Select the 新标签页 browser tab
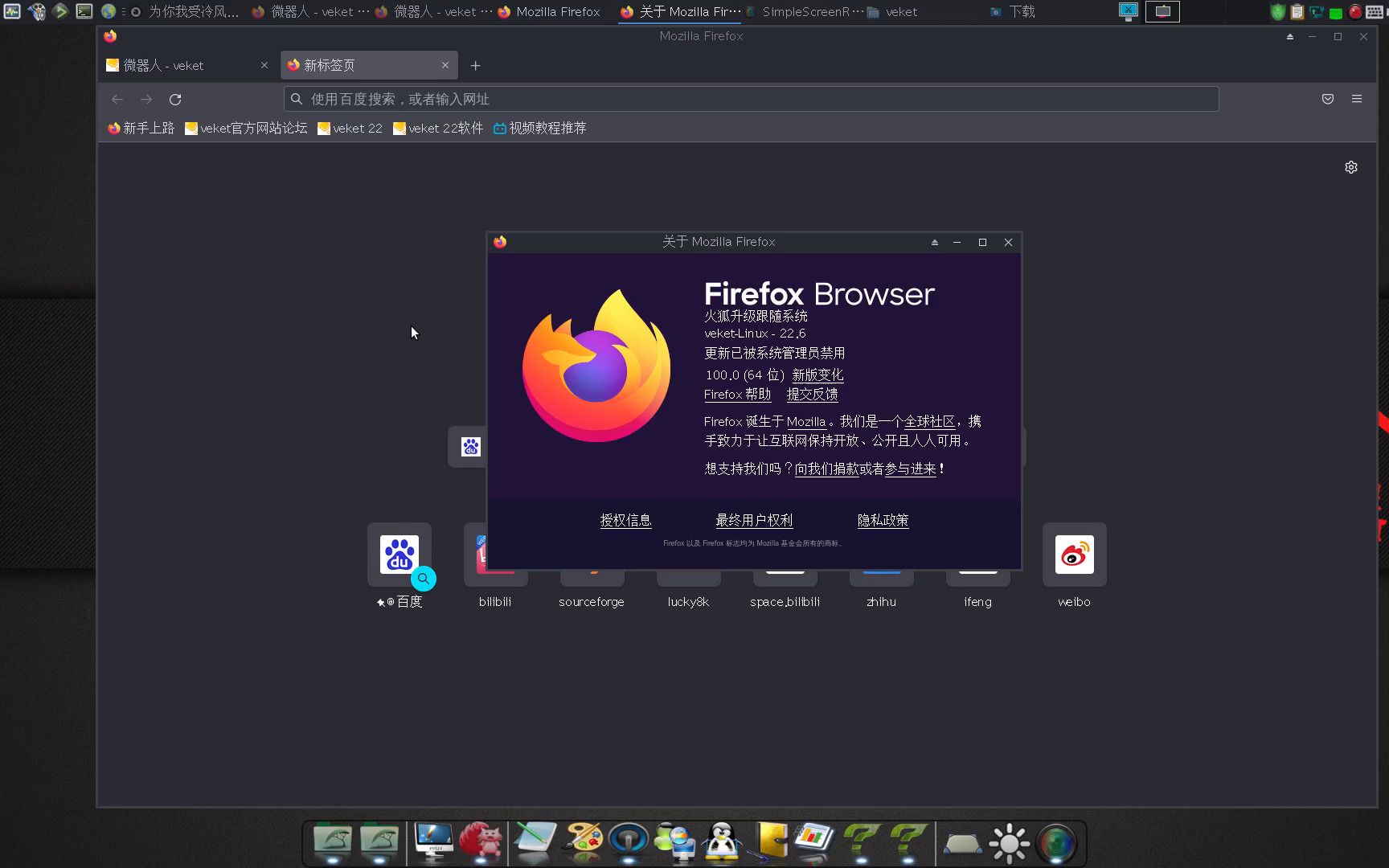The image size is (1389, 868). coord(369,65)
